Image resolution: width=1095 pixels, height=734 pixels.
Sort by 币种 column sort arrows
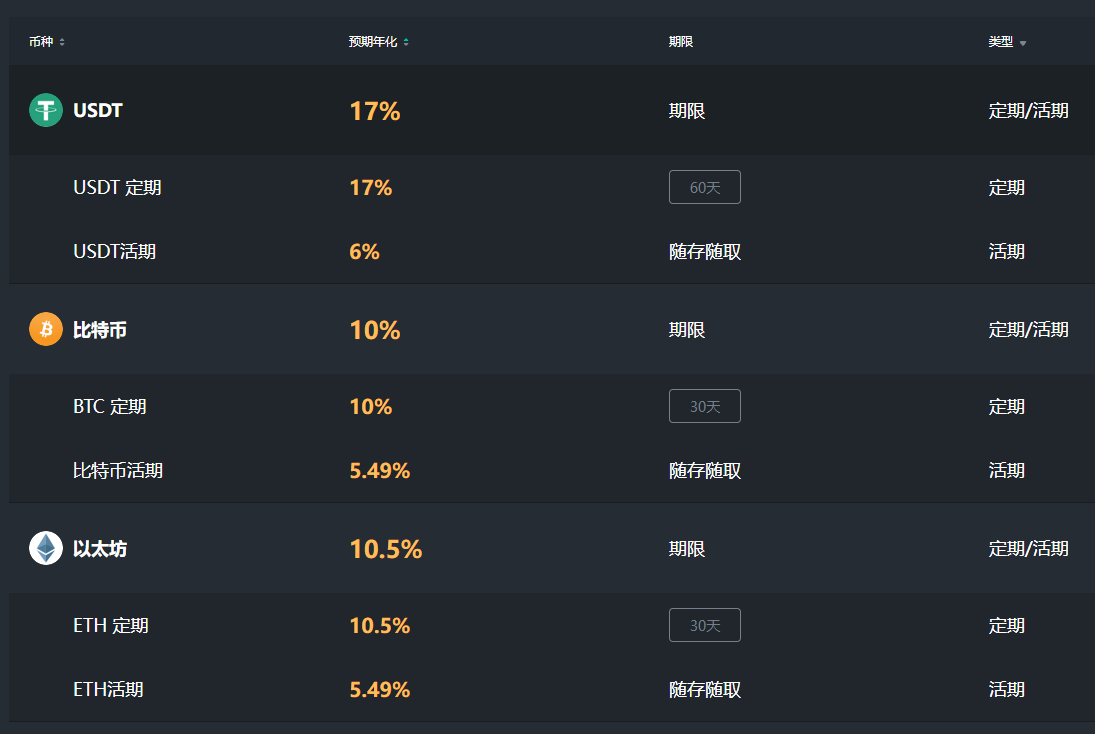[62, 42]
